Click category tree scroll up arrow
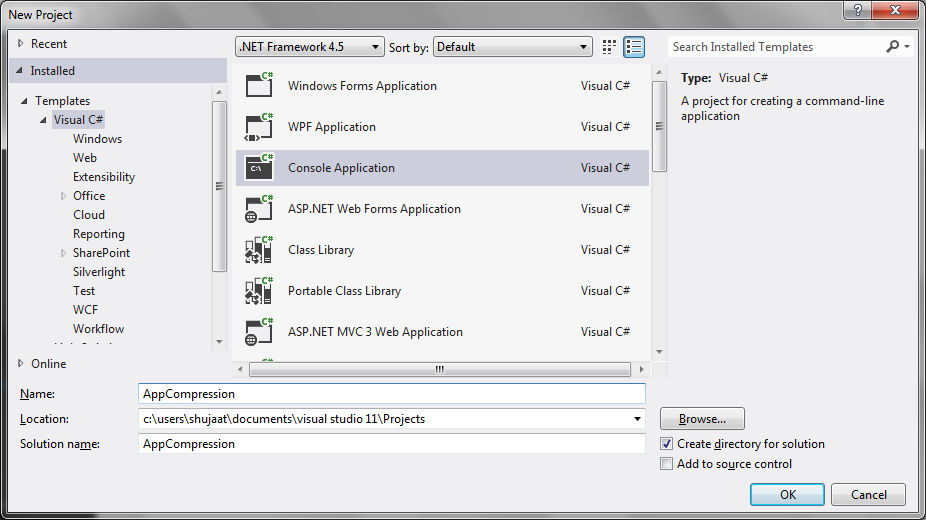The height and width of the screenshot is (520, 926). [219, 92]
